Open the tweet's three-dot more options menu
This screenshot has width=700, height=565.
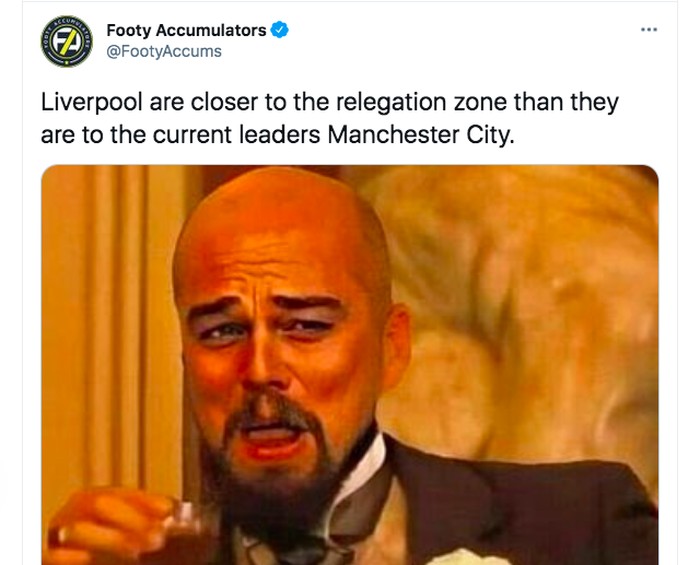[649, 30]
